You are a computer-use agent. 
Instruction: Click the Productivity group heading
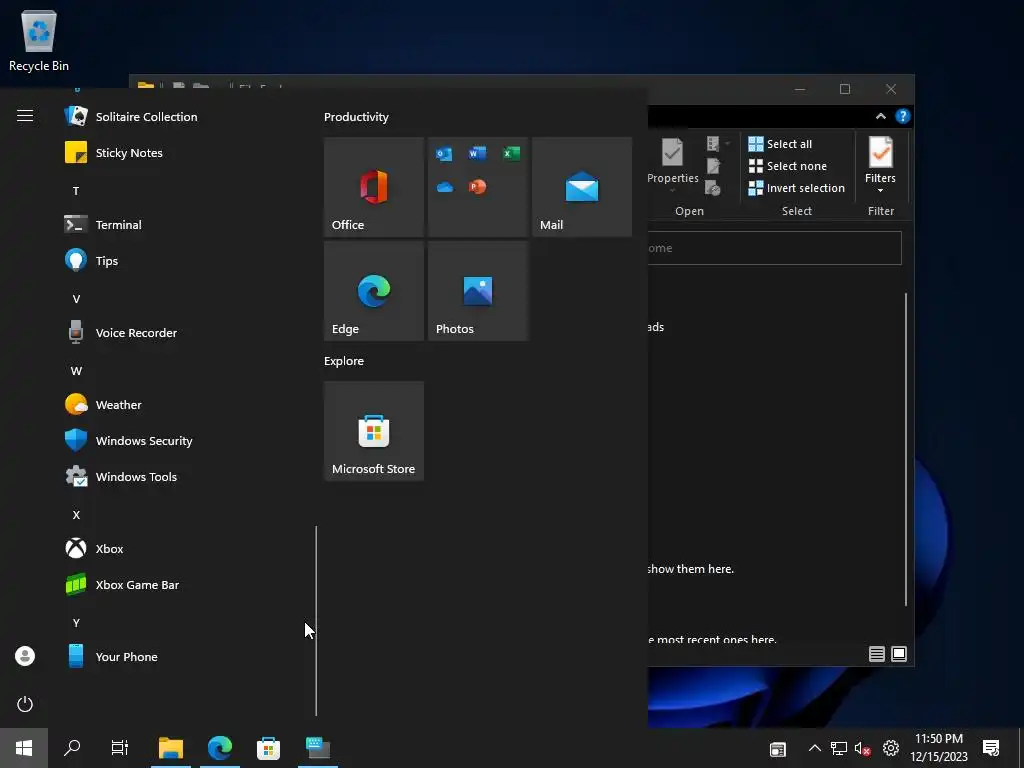point(357,117)
